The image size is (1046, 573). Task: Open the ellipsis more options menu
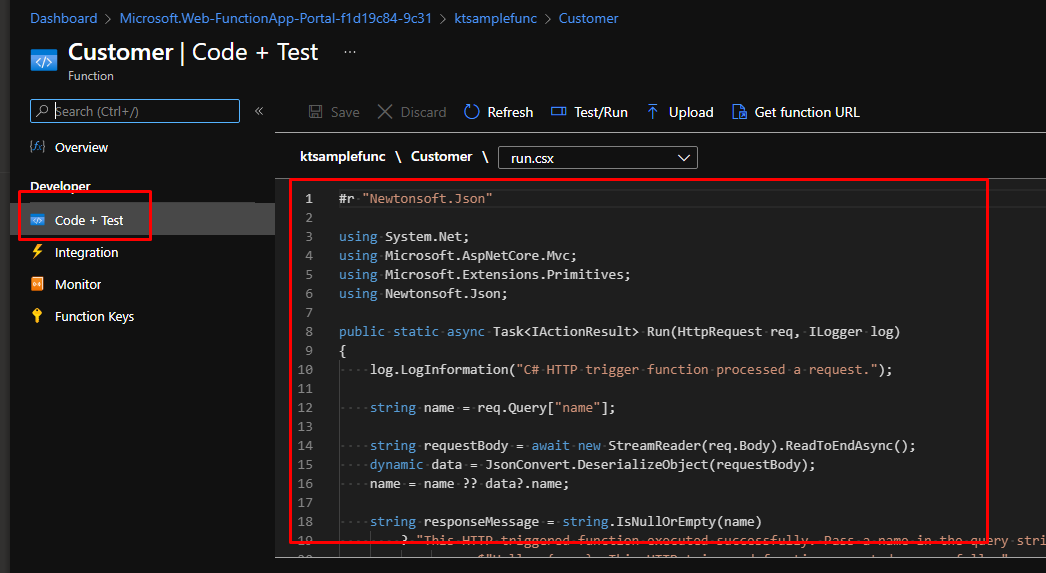click(x=350, y=51)
